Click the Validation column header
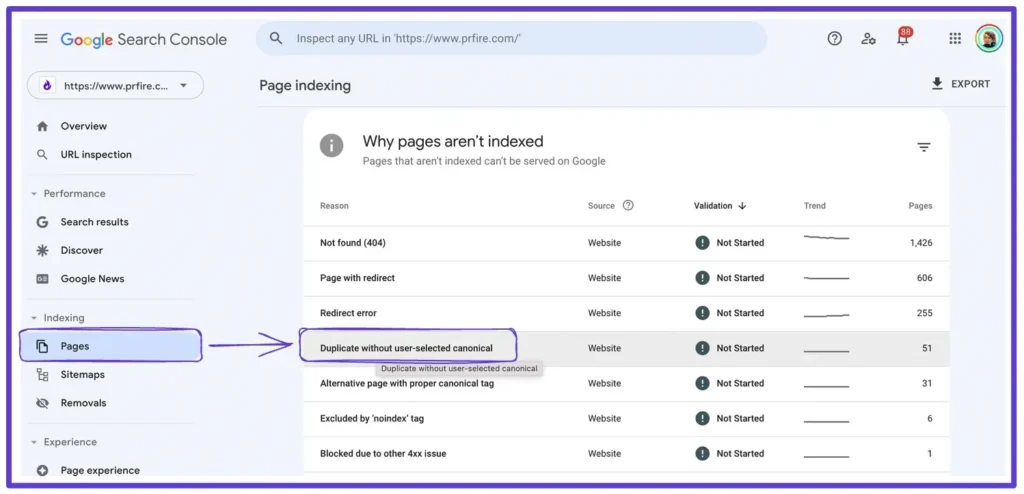The width and height of the screenshot is (1024, 494). pyautogui.click(x=712, y=205)
